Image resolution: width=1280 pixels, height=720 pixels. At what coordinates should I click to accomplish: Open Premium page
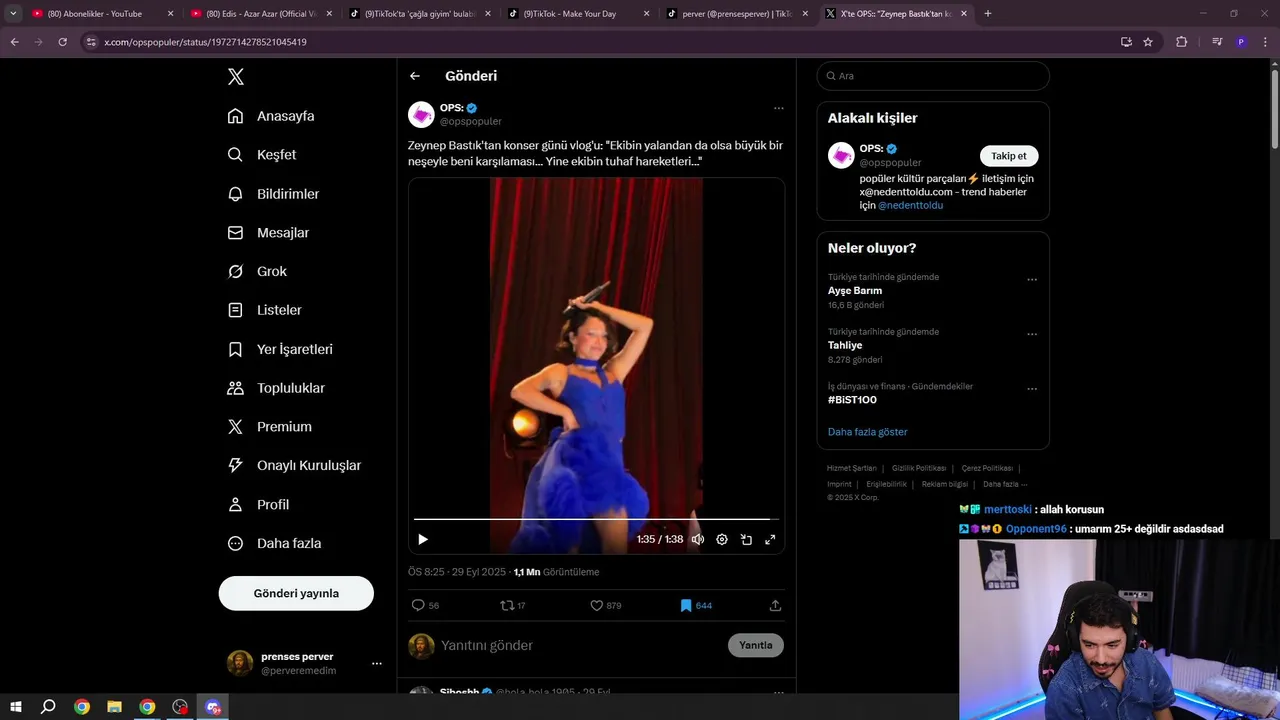click(270, 427)
